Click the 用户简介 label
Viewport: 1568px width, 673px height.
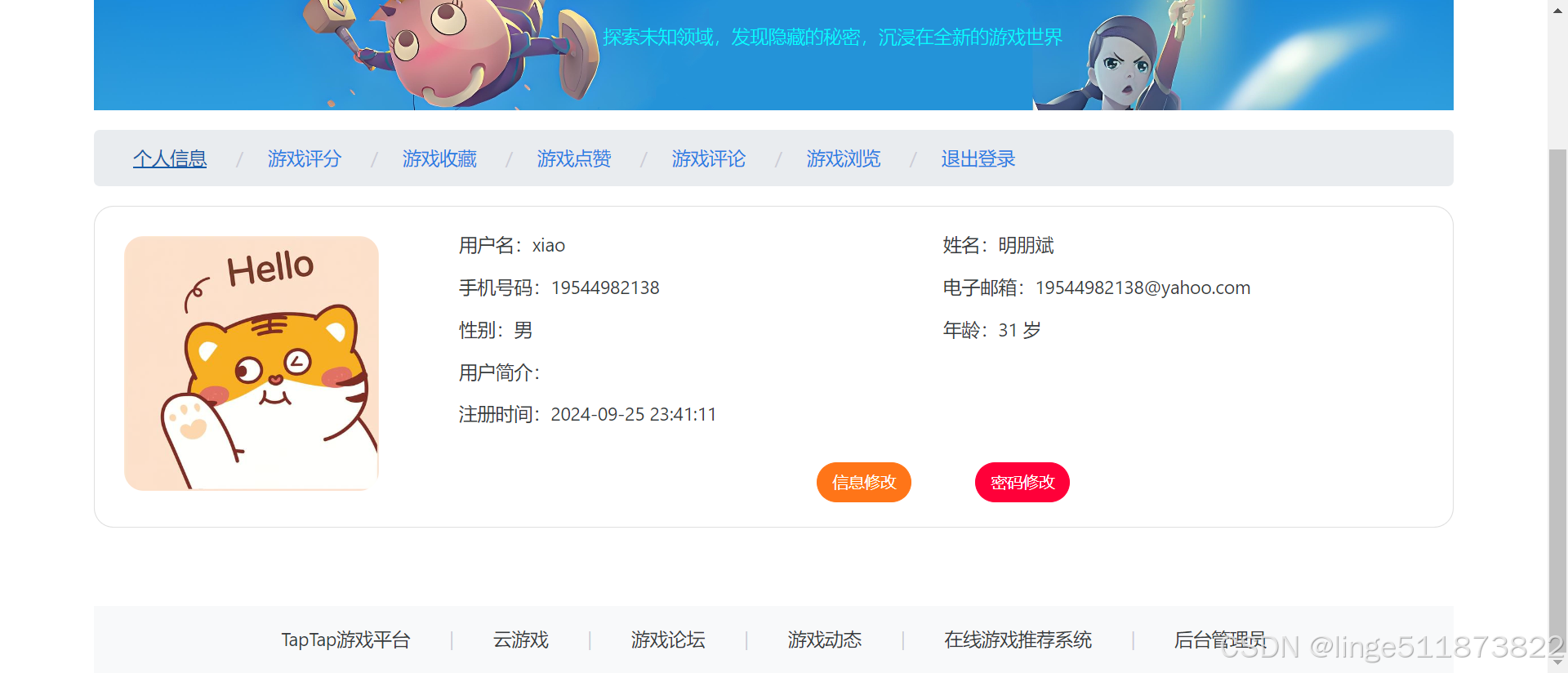(499, 372)
